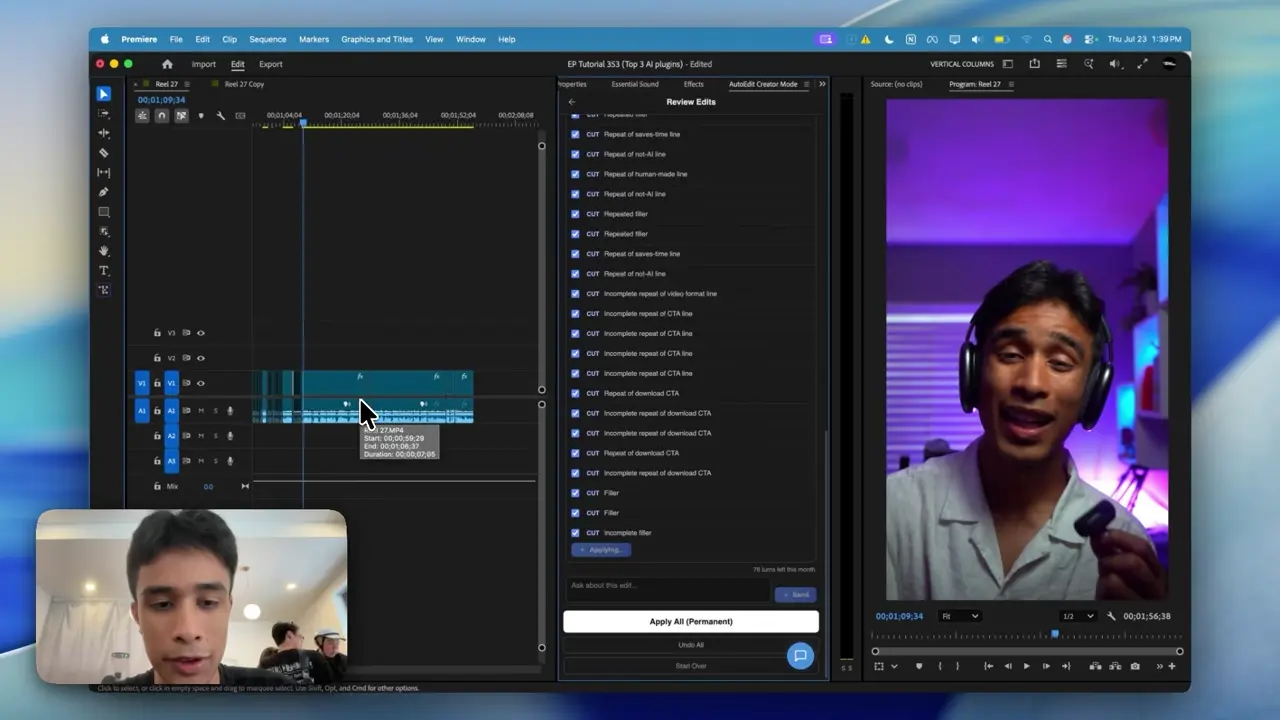Click the Home icon in header
The height and width of the screenshot is (720, 1280).
(x=167, y=64)
